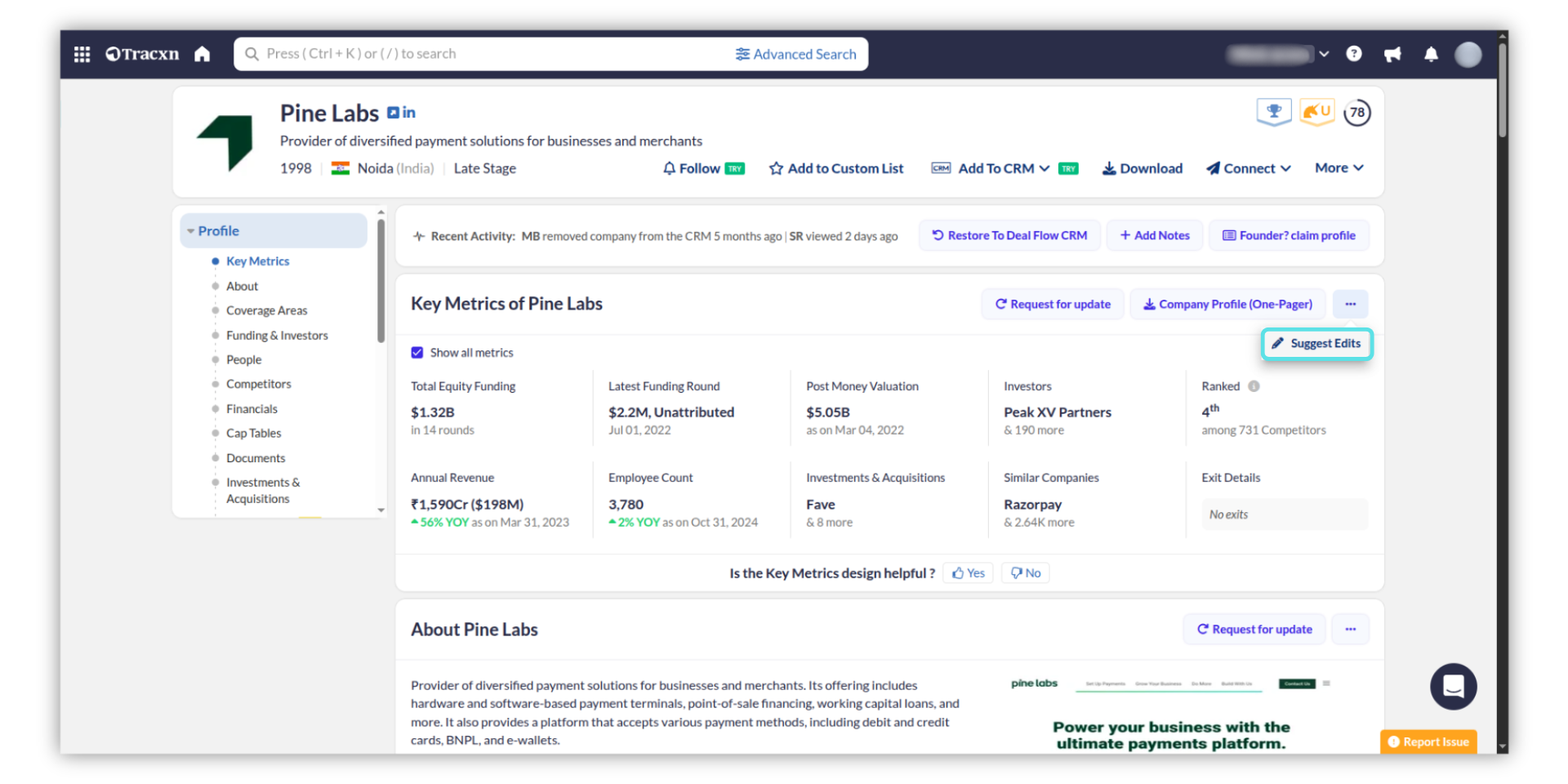This screenshot has width=1568, height=784.
Task: Collapse the Profile section in sidebar
Action: (x=191, y=231)
